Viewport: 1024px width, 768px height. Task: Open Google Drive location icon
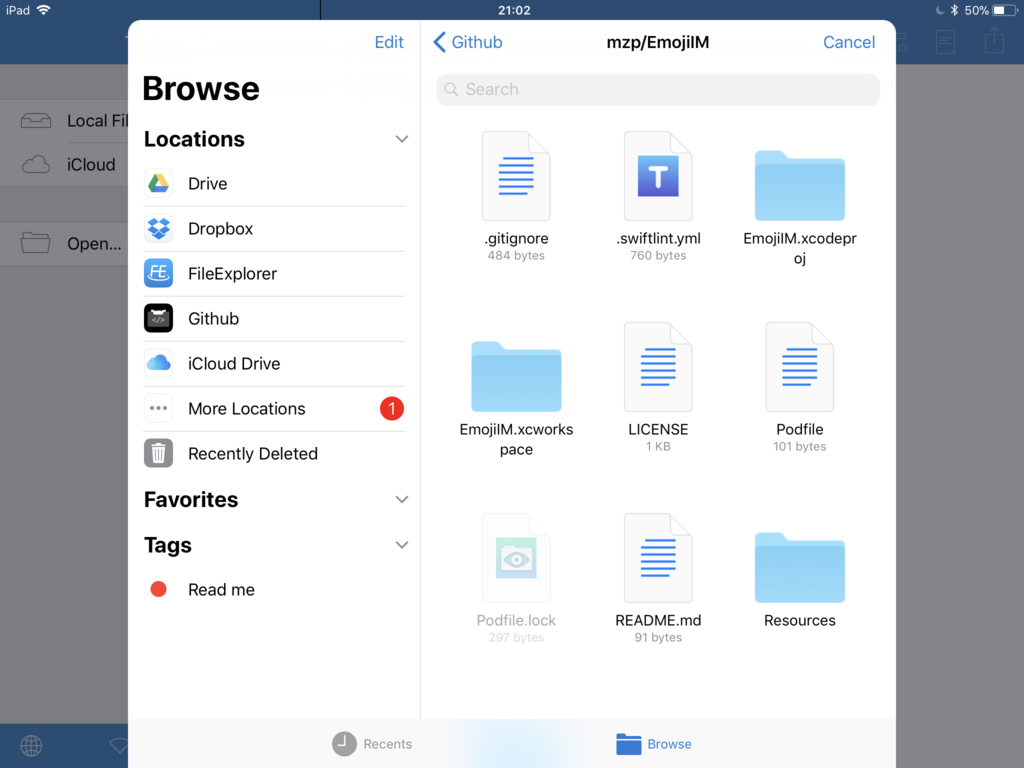pyautogui.click(x=158, y=184)
